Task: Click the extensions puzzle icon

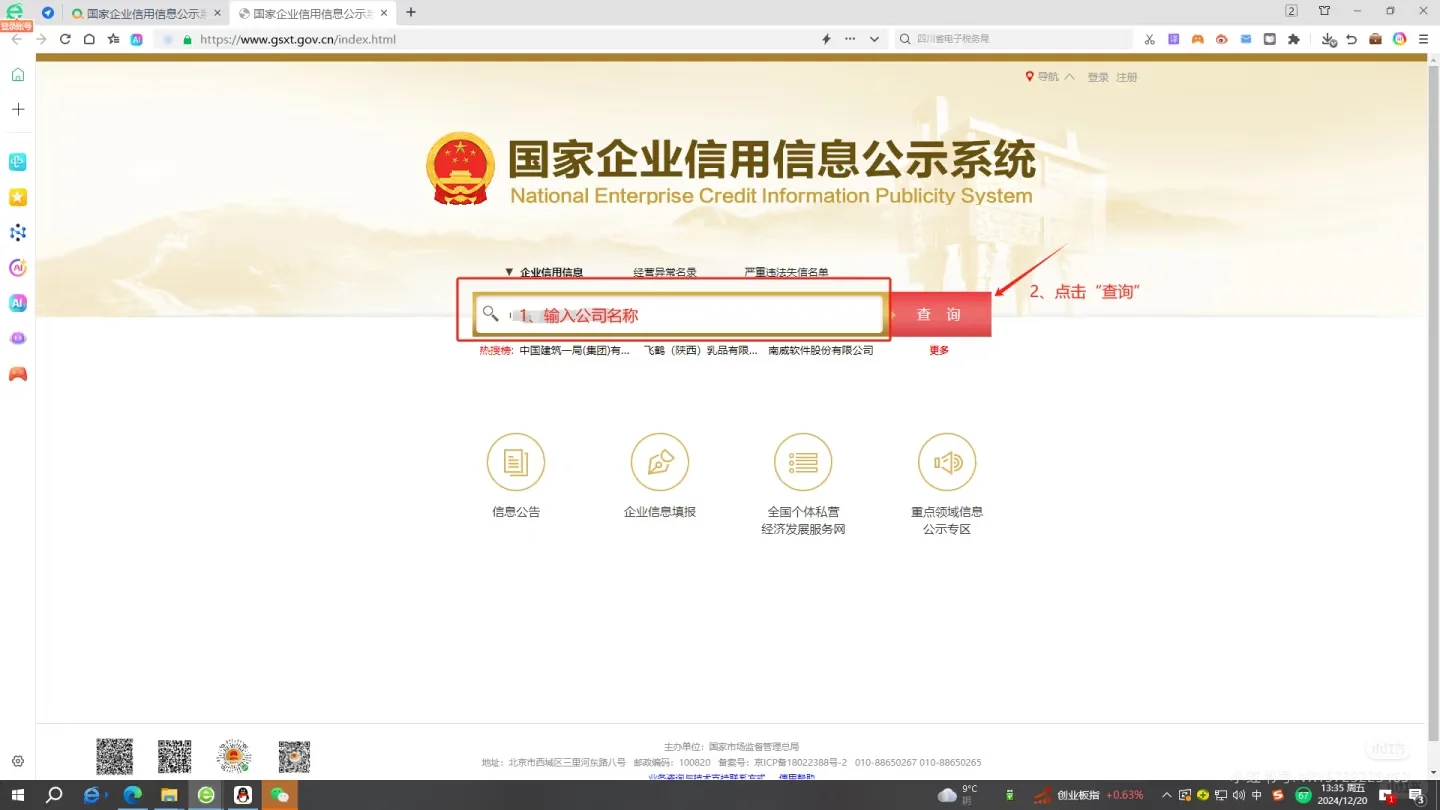Action: (x=1293, y=39)
